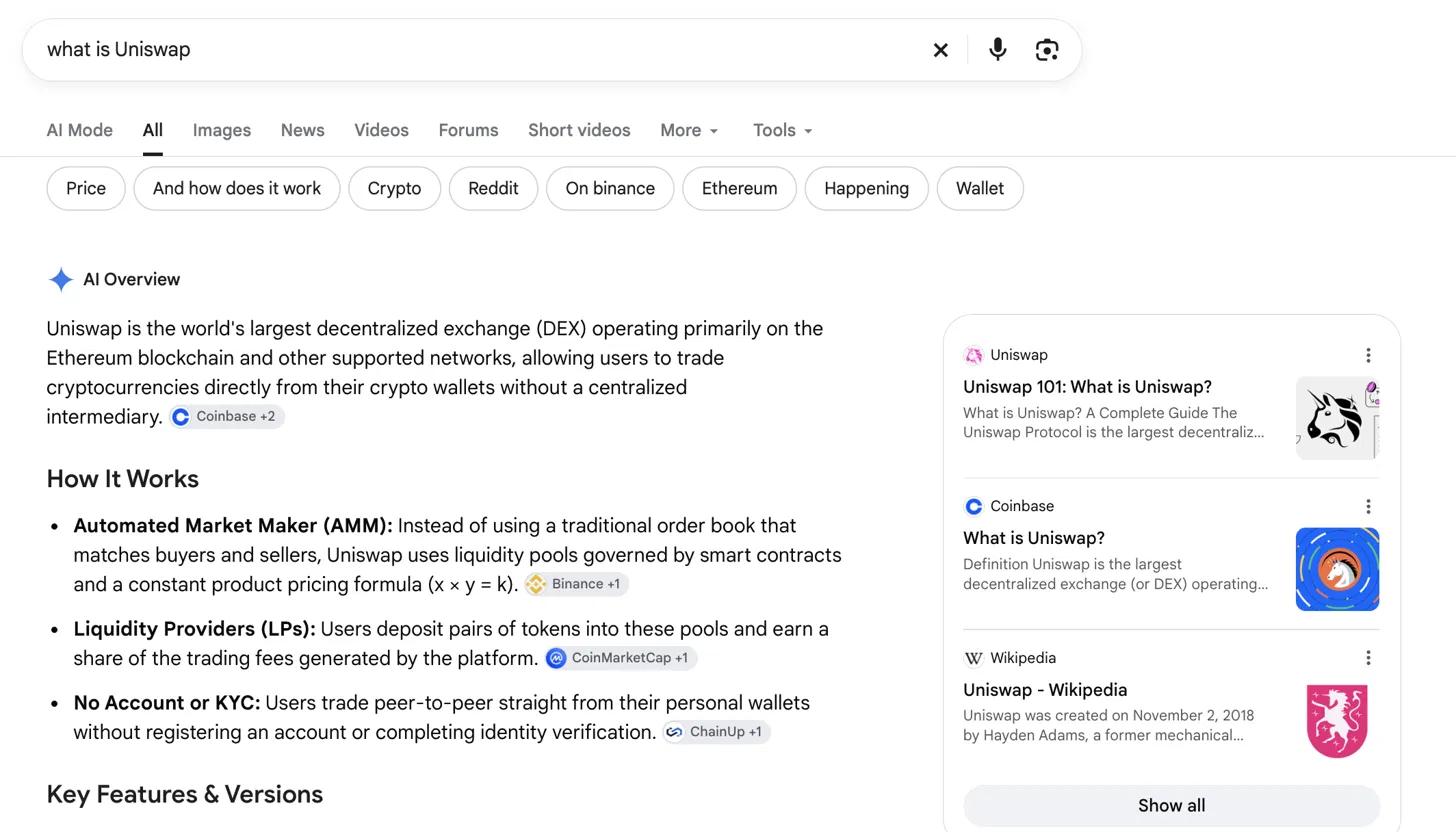Apply the Reddit suggestion chip

tap(493, 189)
